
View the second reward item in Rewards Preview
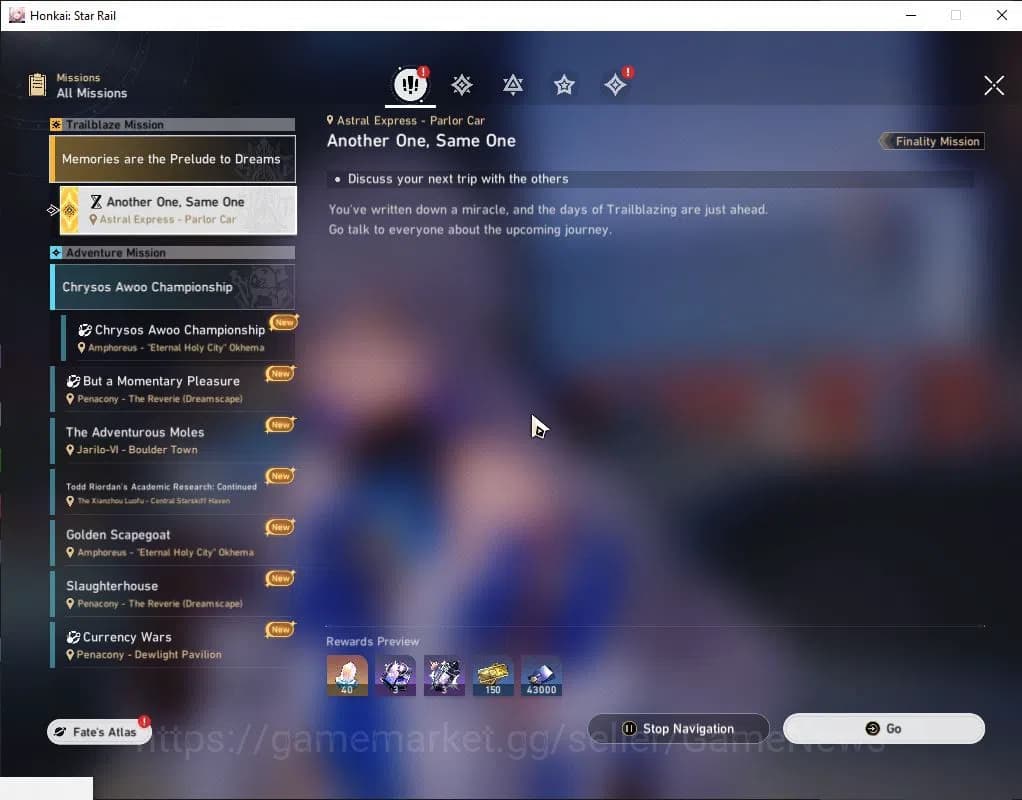(396, 675)
